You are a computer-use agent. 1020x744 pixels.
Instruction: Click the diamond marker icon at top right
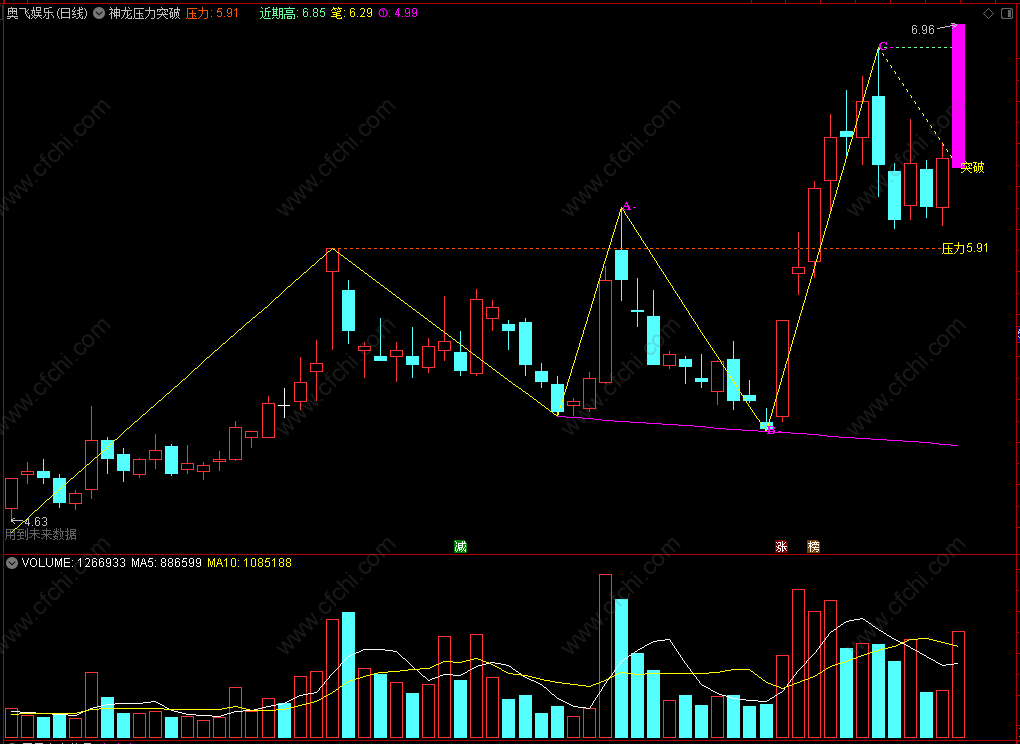(988, 13)
